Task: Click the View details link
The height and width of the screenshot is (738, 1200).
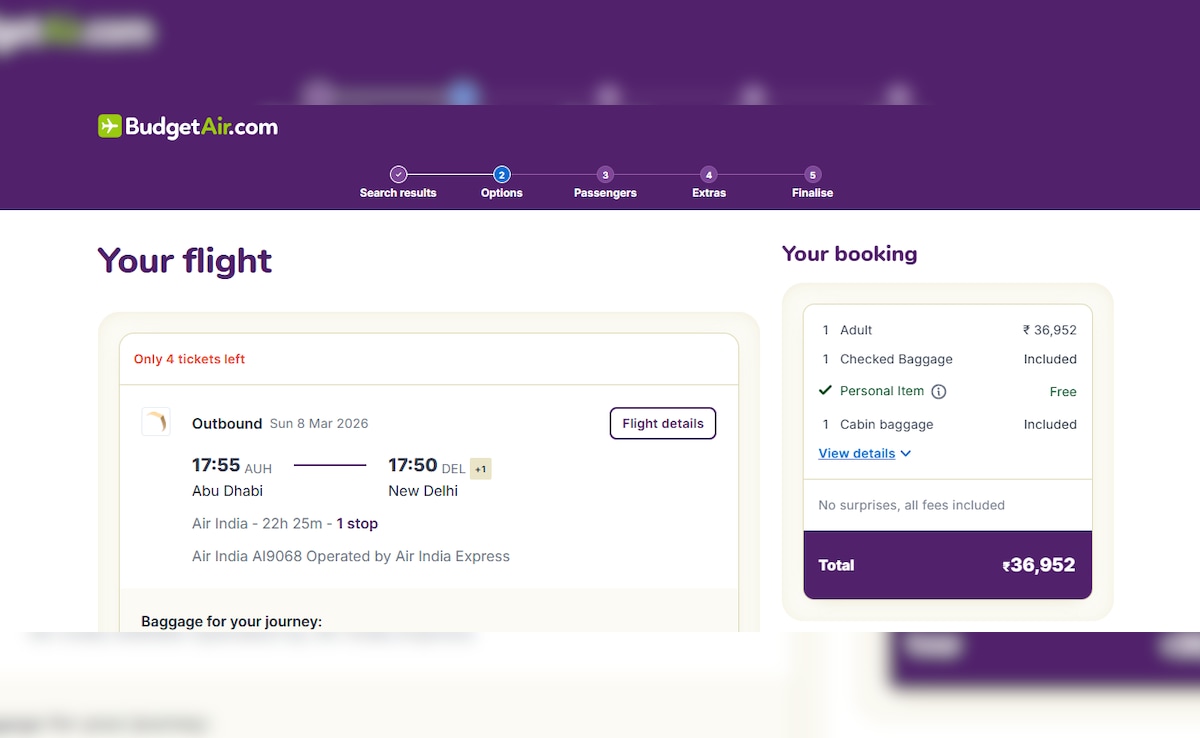Action: (x=857, y=454)
